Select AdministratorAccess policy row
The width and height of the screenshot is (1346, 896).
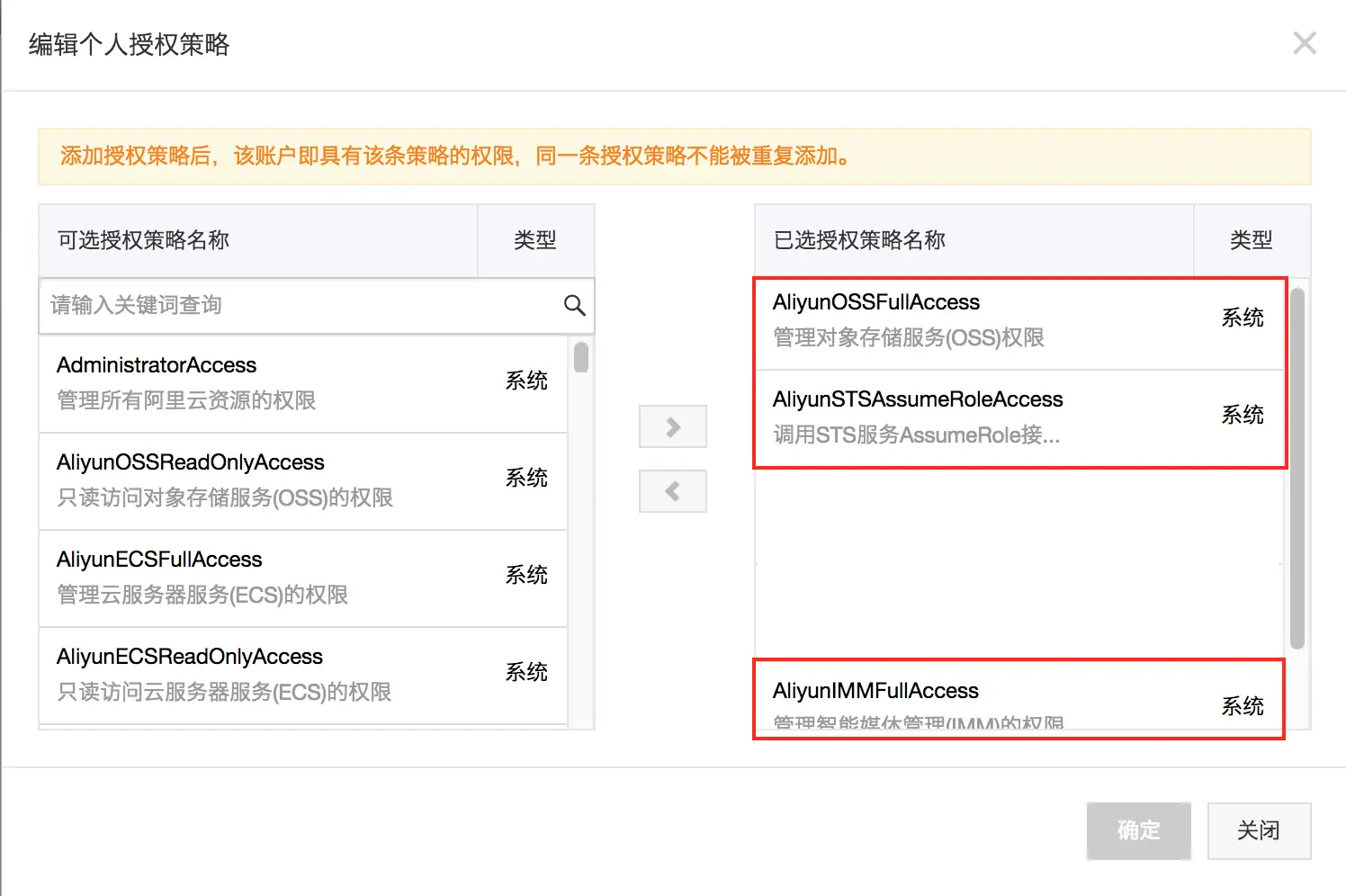coord(303,383)
